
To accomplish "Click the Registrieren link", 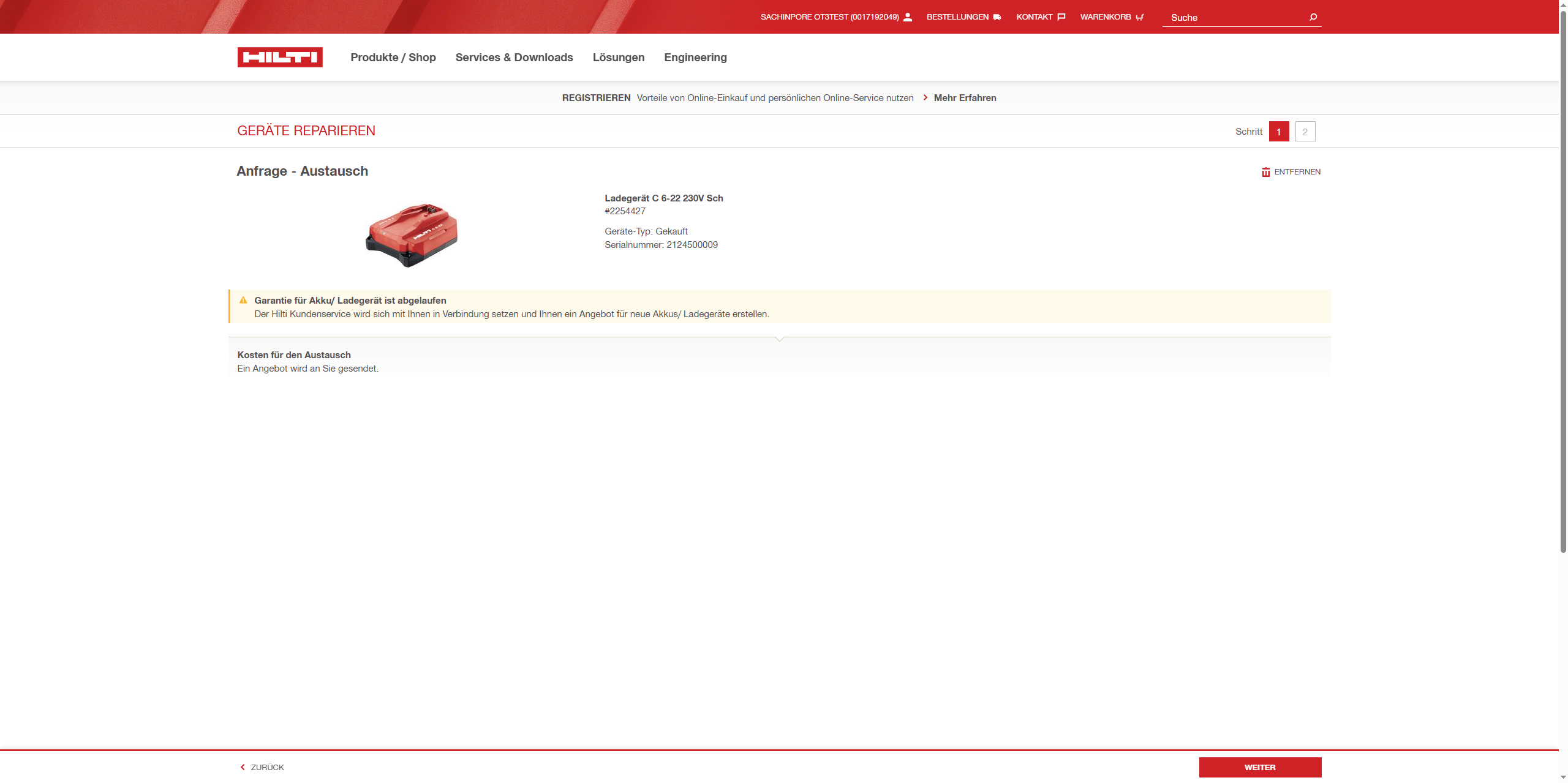I will [x=596, y=98].
